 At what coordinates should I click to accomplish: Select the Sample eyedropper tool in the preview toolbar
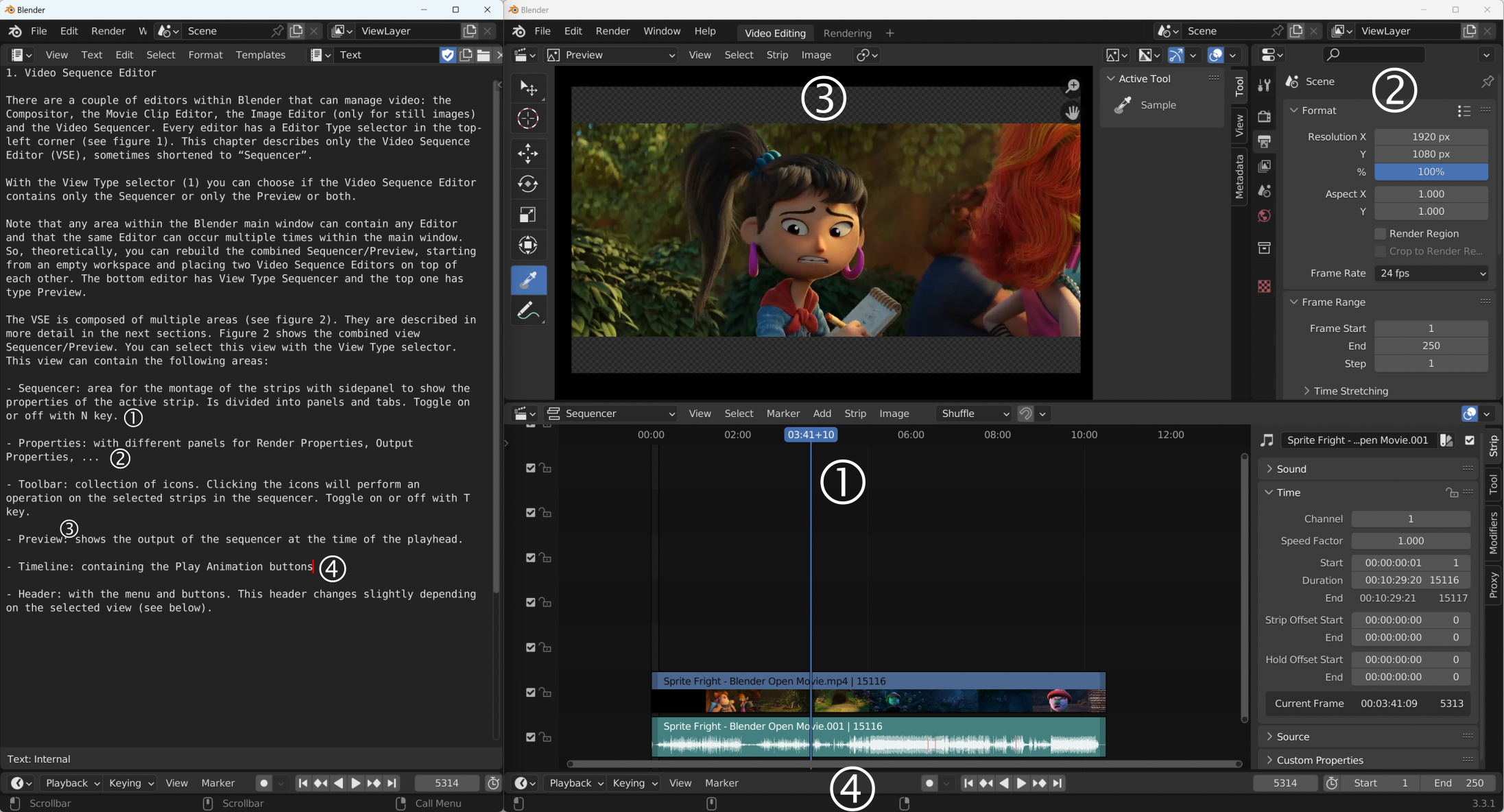pos(528,280)
